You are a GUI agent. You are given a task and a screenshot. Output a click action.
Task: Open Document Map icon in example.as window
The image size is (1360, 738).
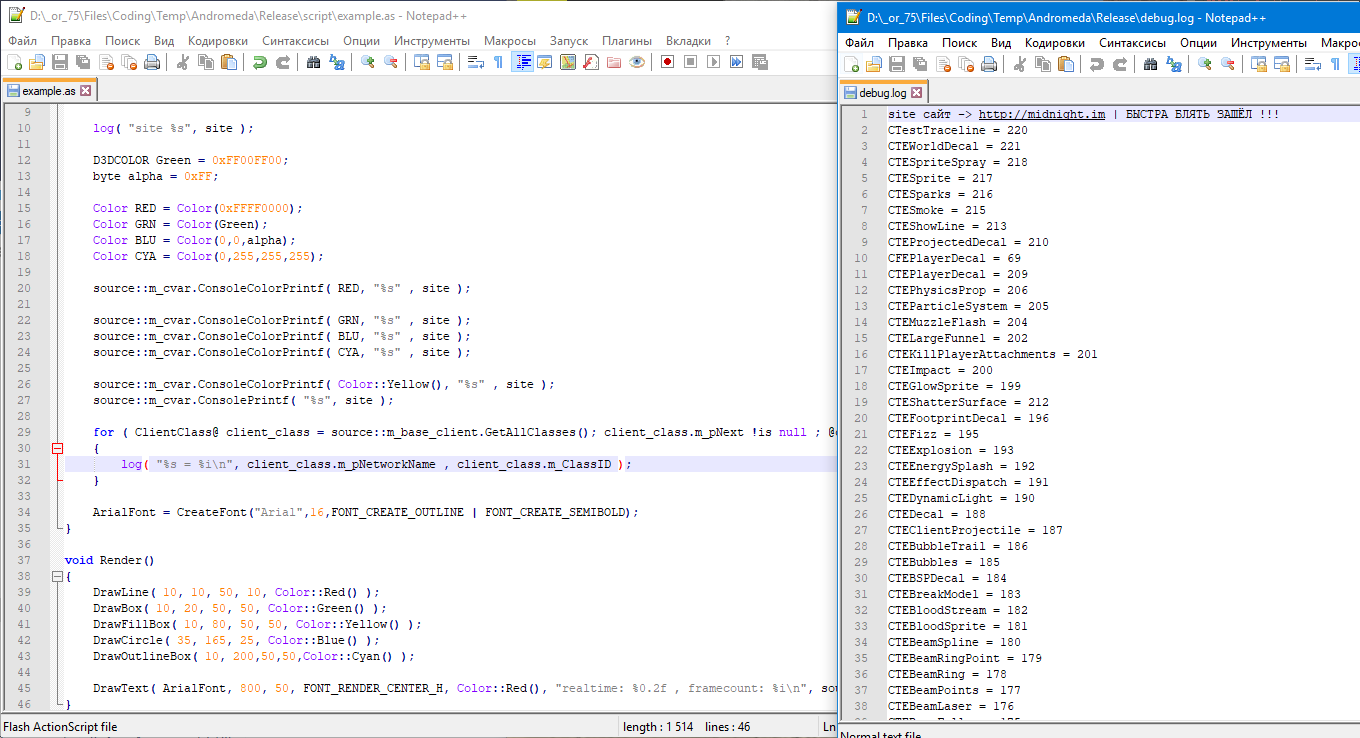pyautogui.click(x=568, y=62)
